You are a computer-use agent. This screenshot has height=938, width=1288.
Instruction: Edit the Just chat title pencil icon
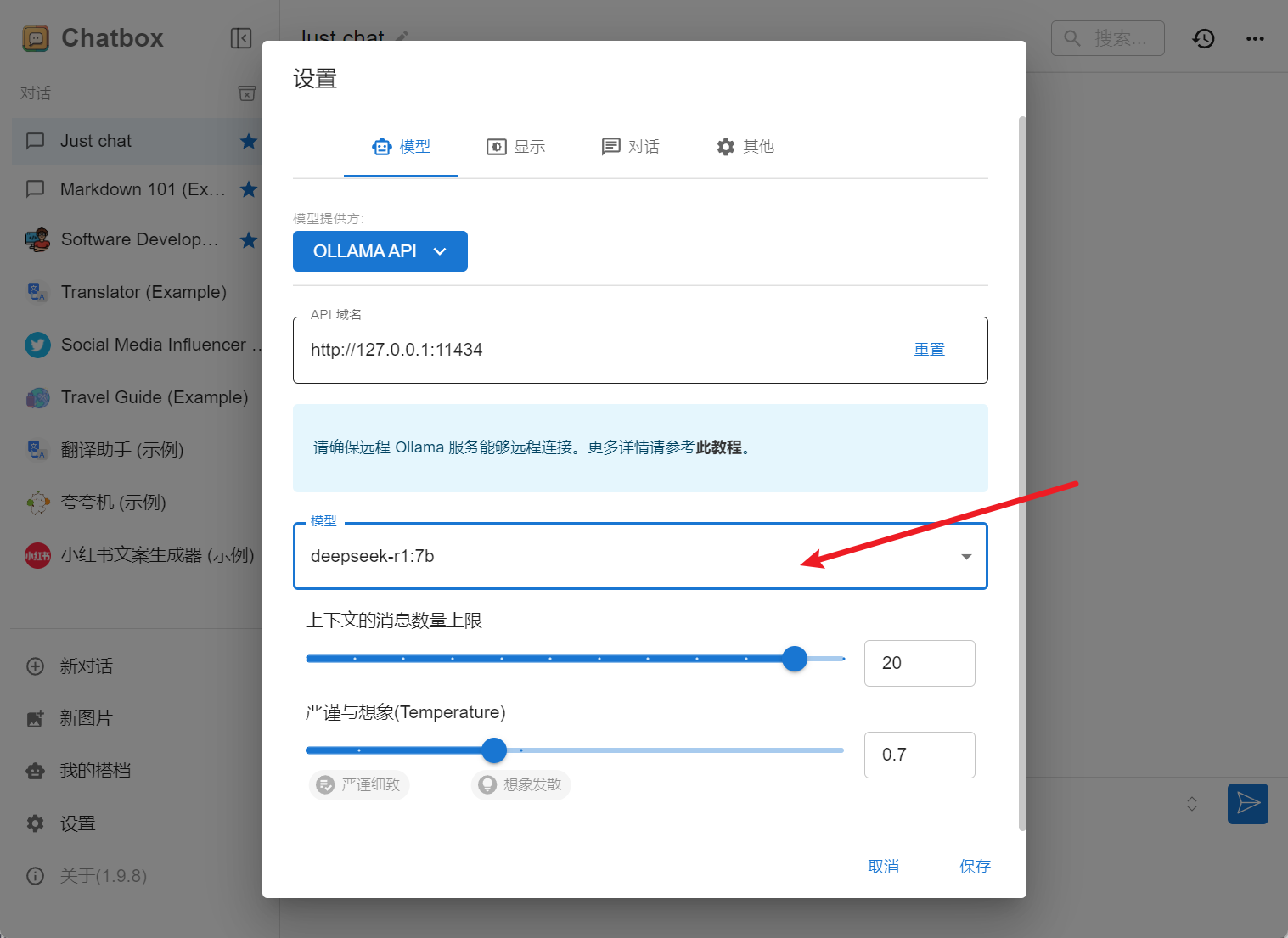402,37
